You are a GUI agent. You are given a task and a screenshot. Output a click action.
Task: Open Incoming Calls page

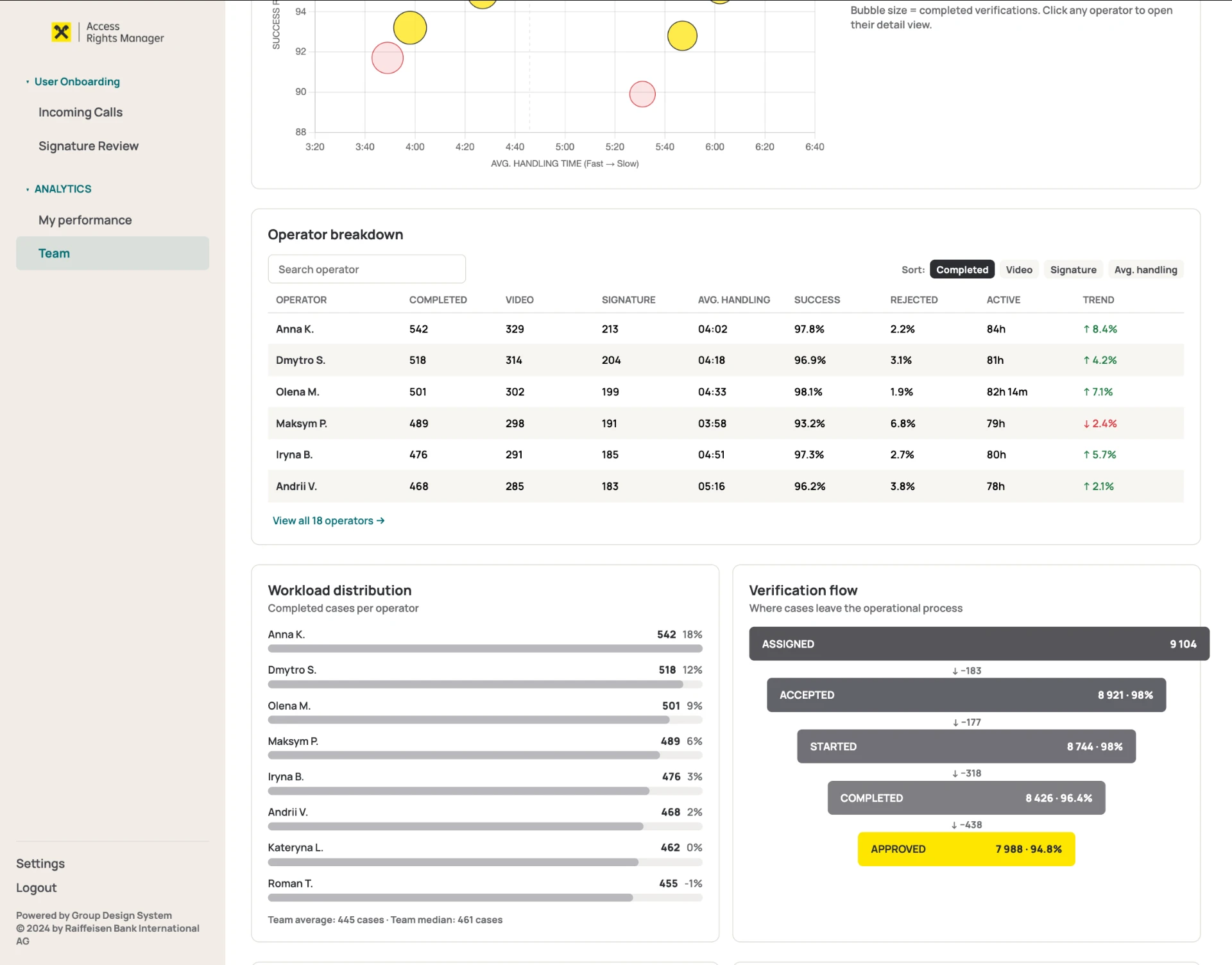click(x=80, y=112)
